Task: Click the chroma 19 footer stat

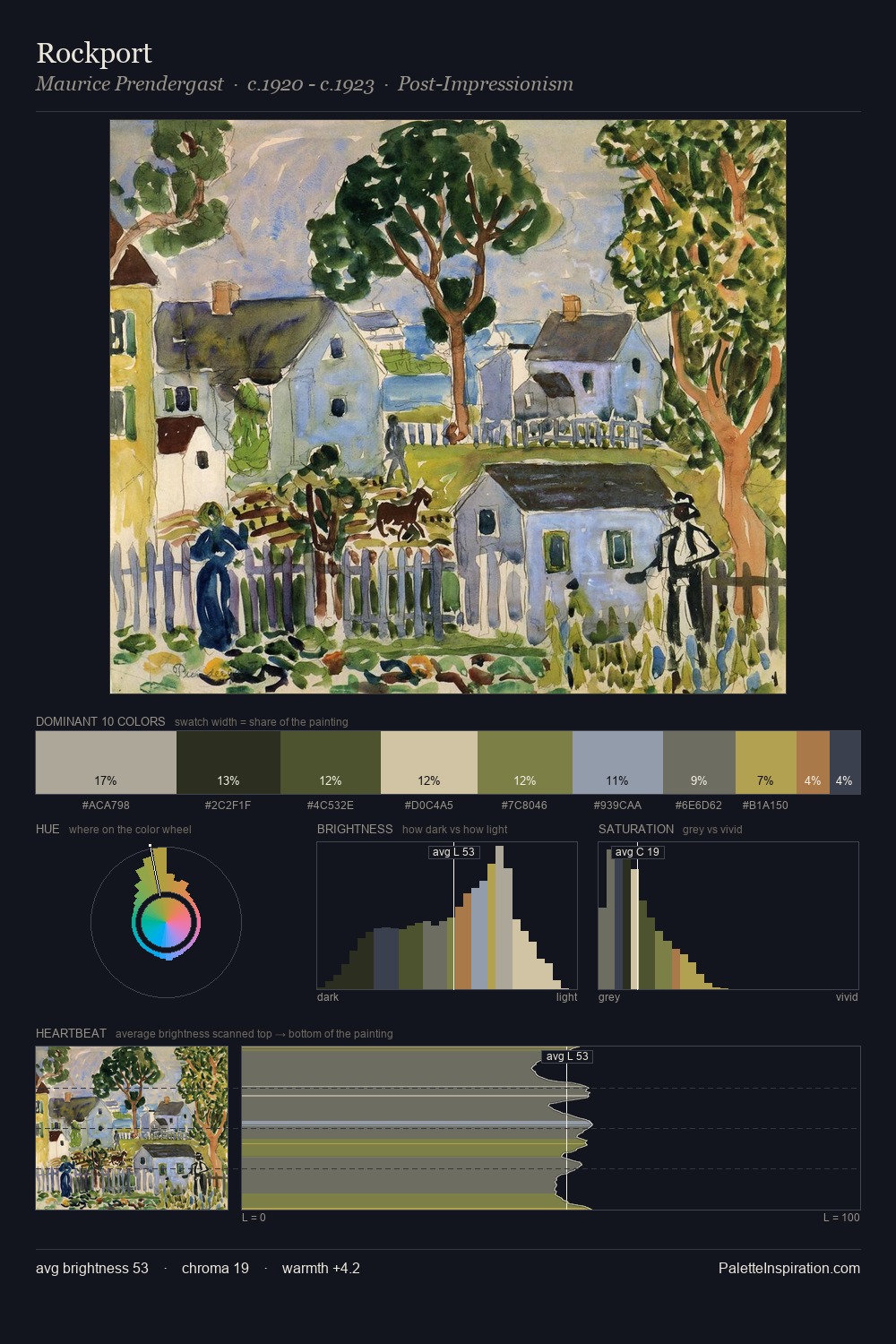Action: tap(215, 1269)
